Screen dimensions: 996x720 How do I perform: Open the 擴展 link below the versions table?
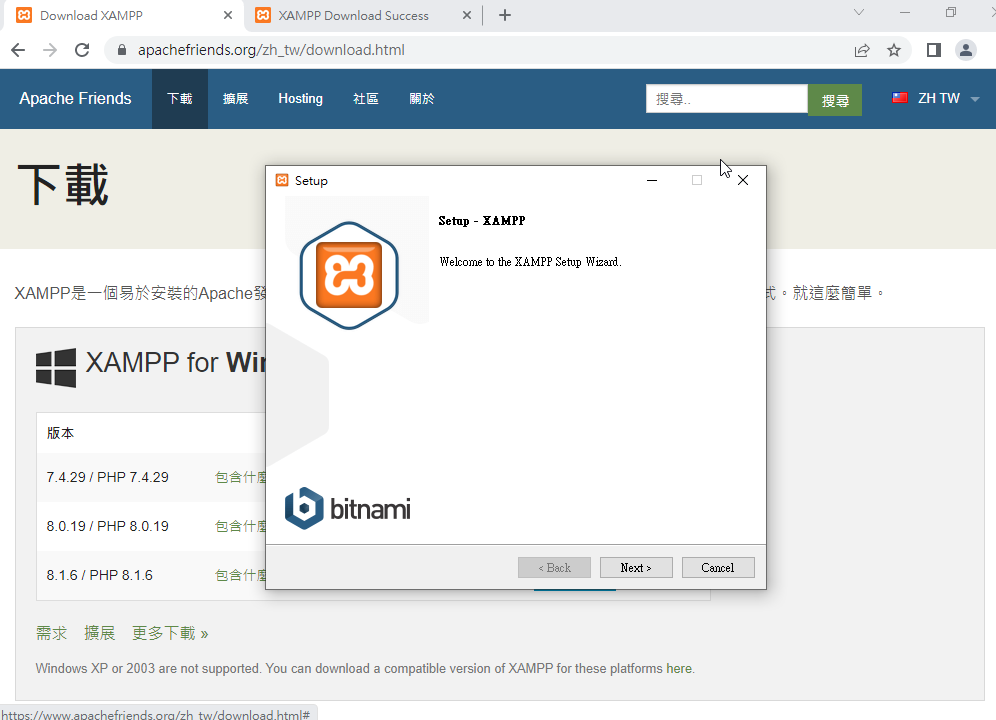pos(100,633)
